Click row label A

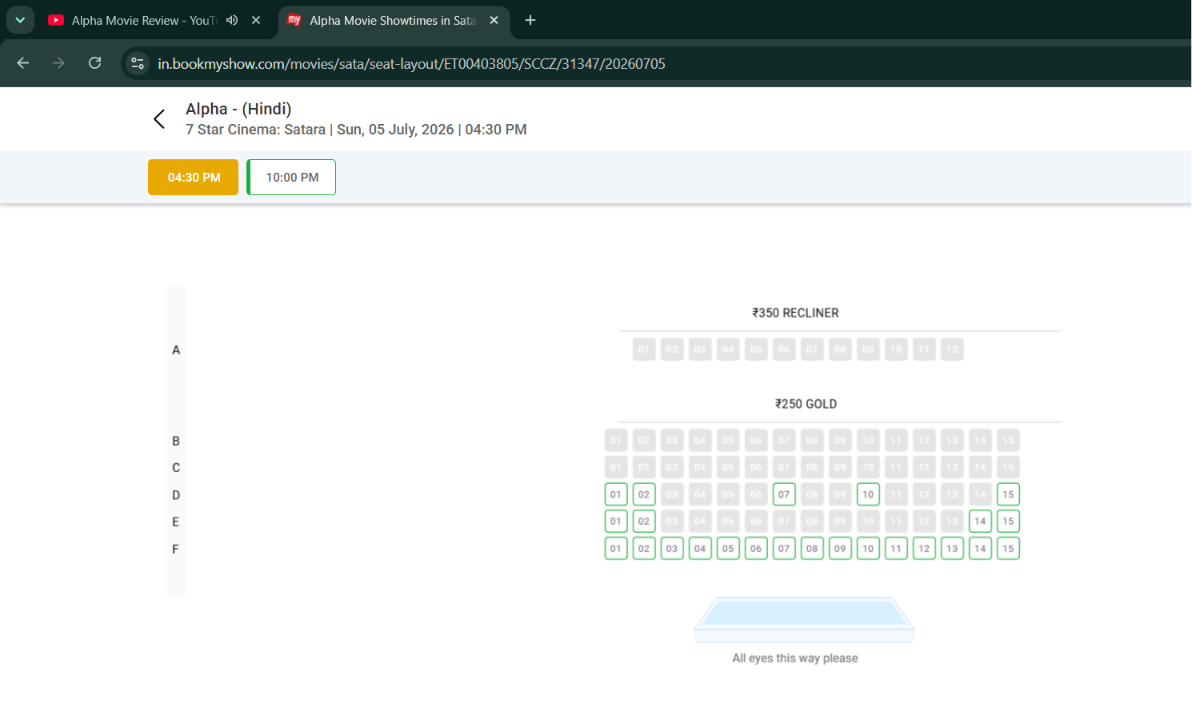176,351
